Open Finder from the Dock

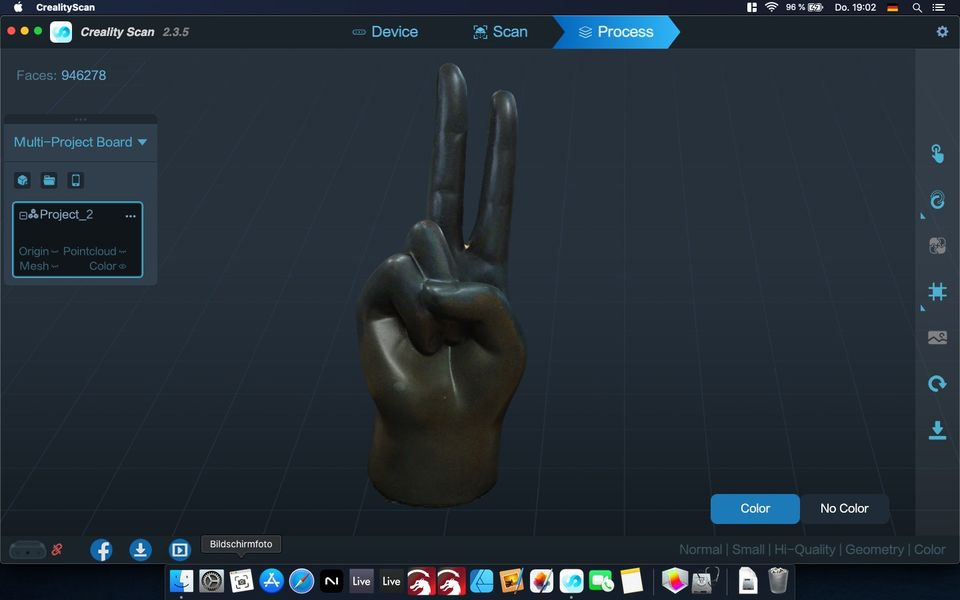pyautogui.click(x=181, y=580)
